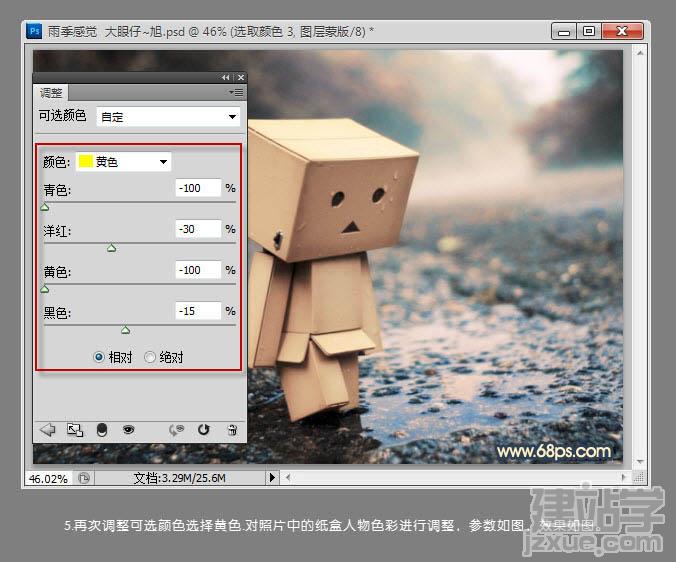
Task: Click the zoom percentage field 46.02%
Action: [48, 478]
